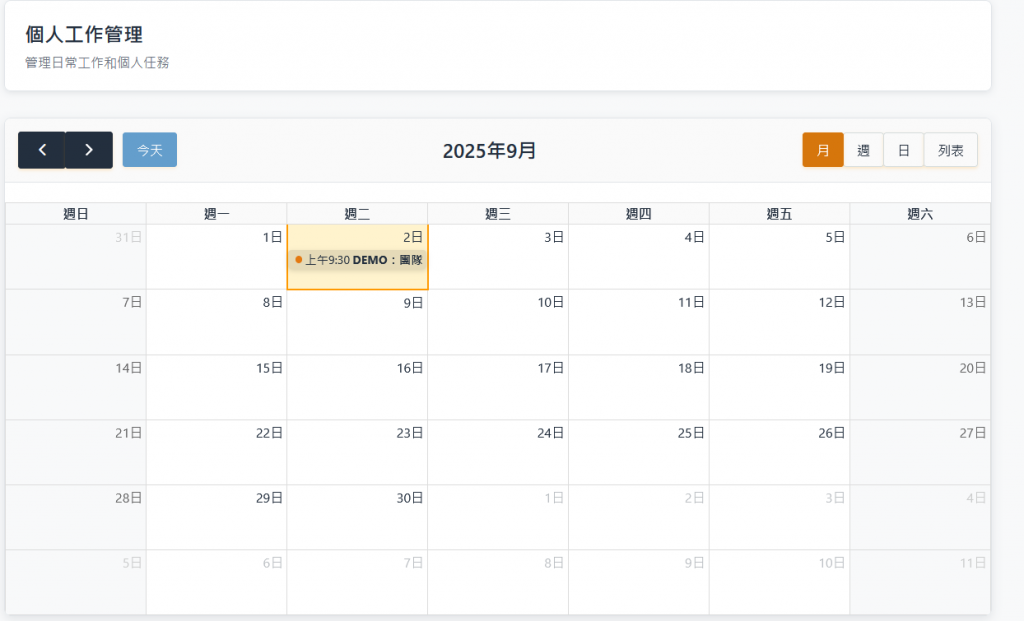Choose the 17日 date
This screenshot has width=1024, height=621.
pyautogui.click(x=551, y=368)
